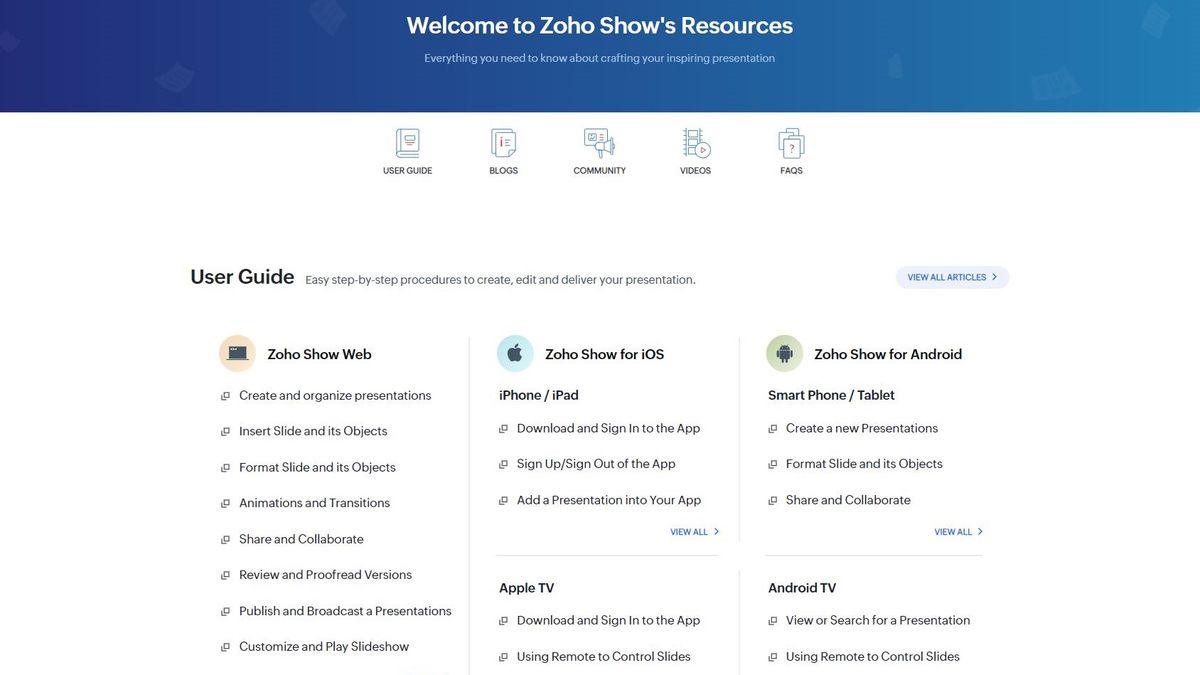This screenshot has height=675, width=1200.
Task: Open Download and Sign In to the App under iPhone
Action: tap(608, 427)
